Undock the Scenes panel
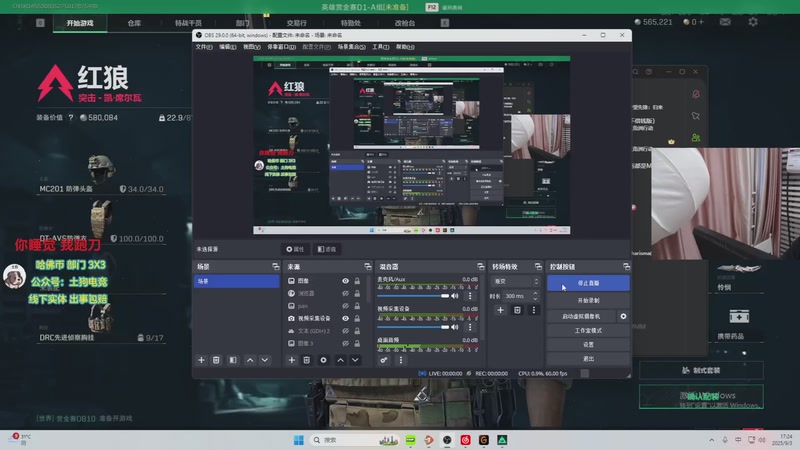The height and width of the screenshot is (450, 800). click(276, 266)
